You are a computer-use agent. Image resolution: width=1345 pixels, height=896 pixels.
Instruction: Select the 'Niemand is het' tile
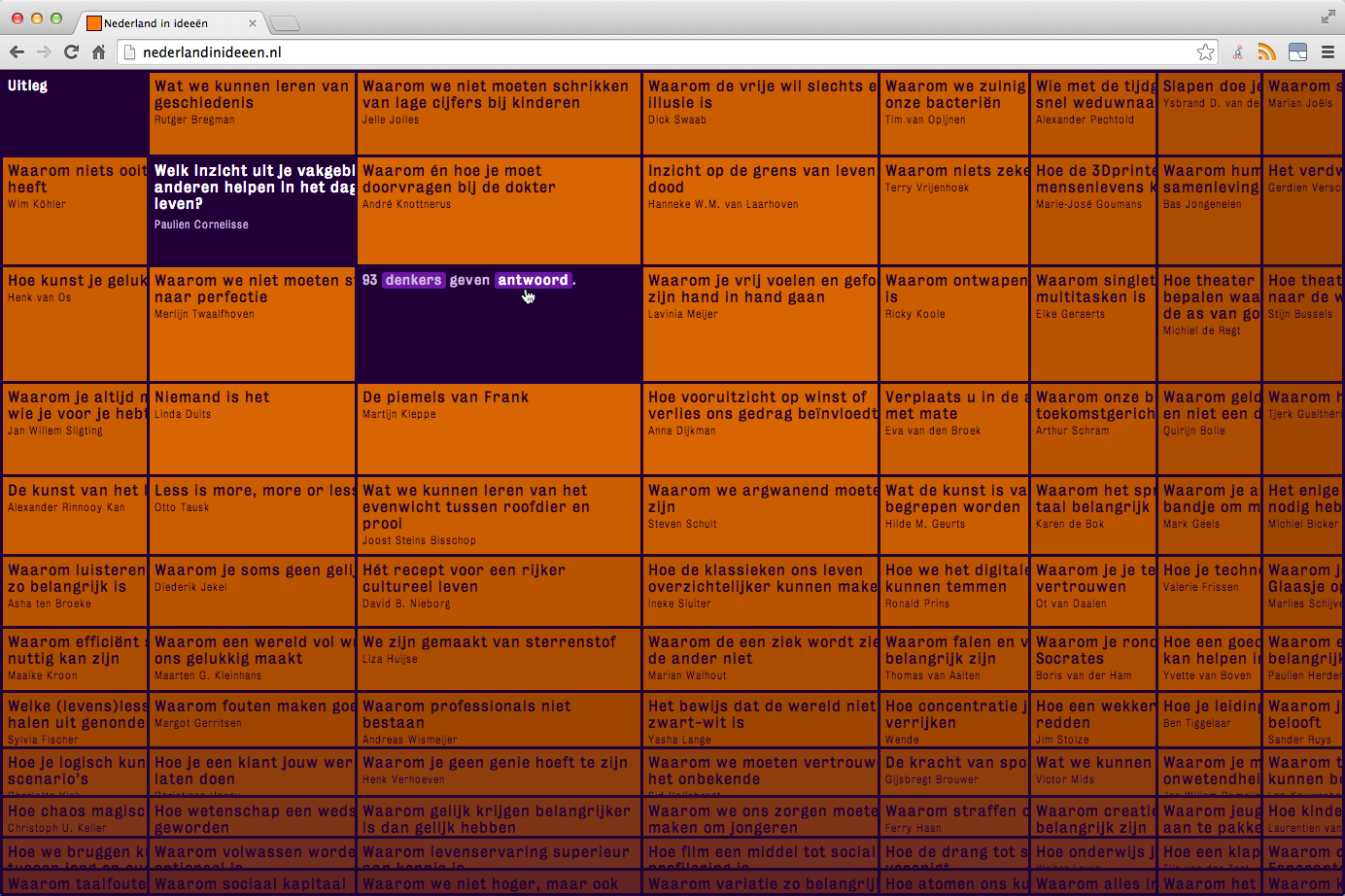[212, 397]
